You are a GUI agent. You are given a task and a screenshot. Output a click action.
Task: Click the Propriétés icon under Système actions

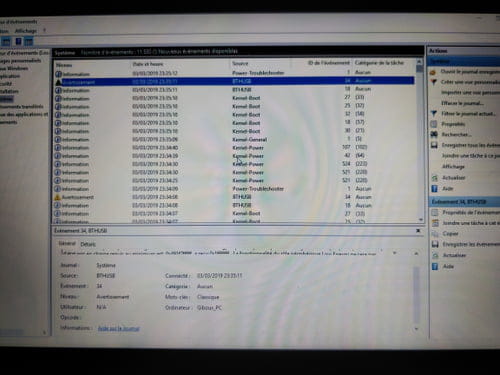(x=434, y=124)
